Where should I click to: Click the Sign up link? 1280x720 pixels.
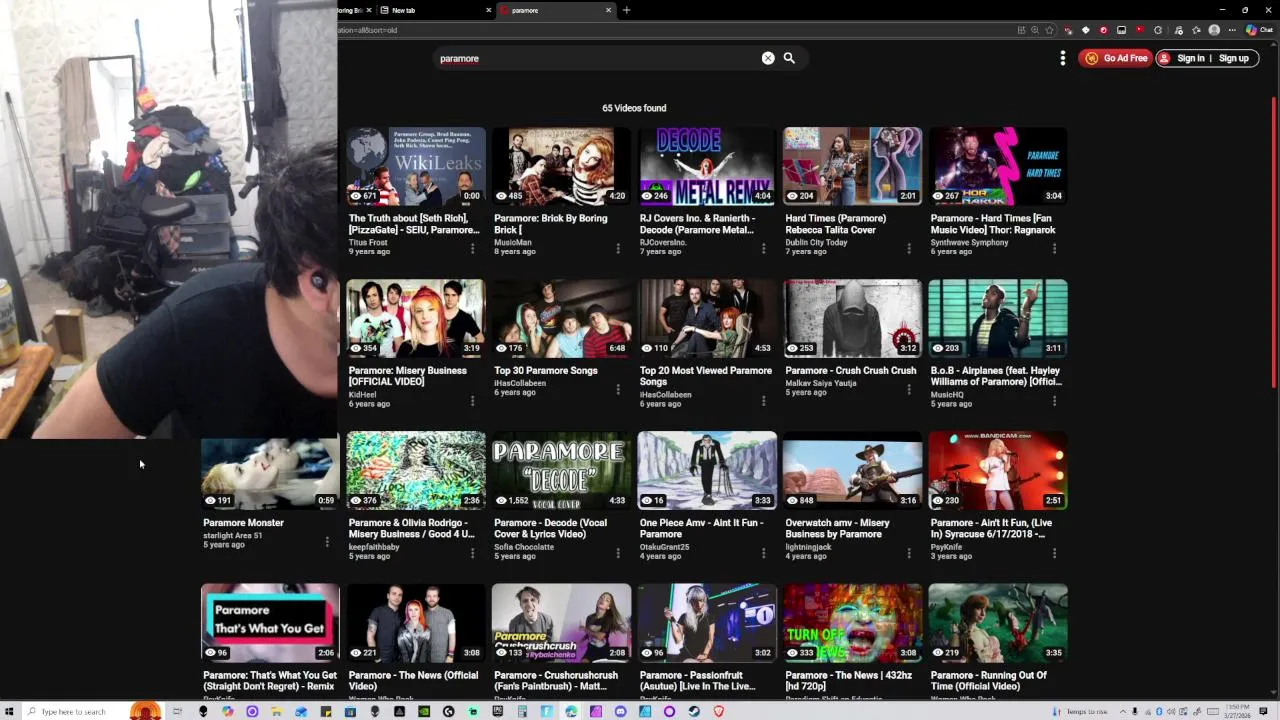point(1234,59)
